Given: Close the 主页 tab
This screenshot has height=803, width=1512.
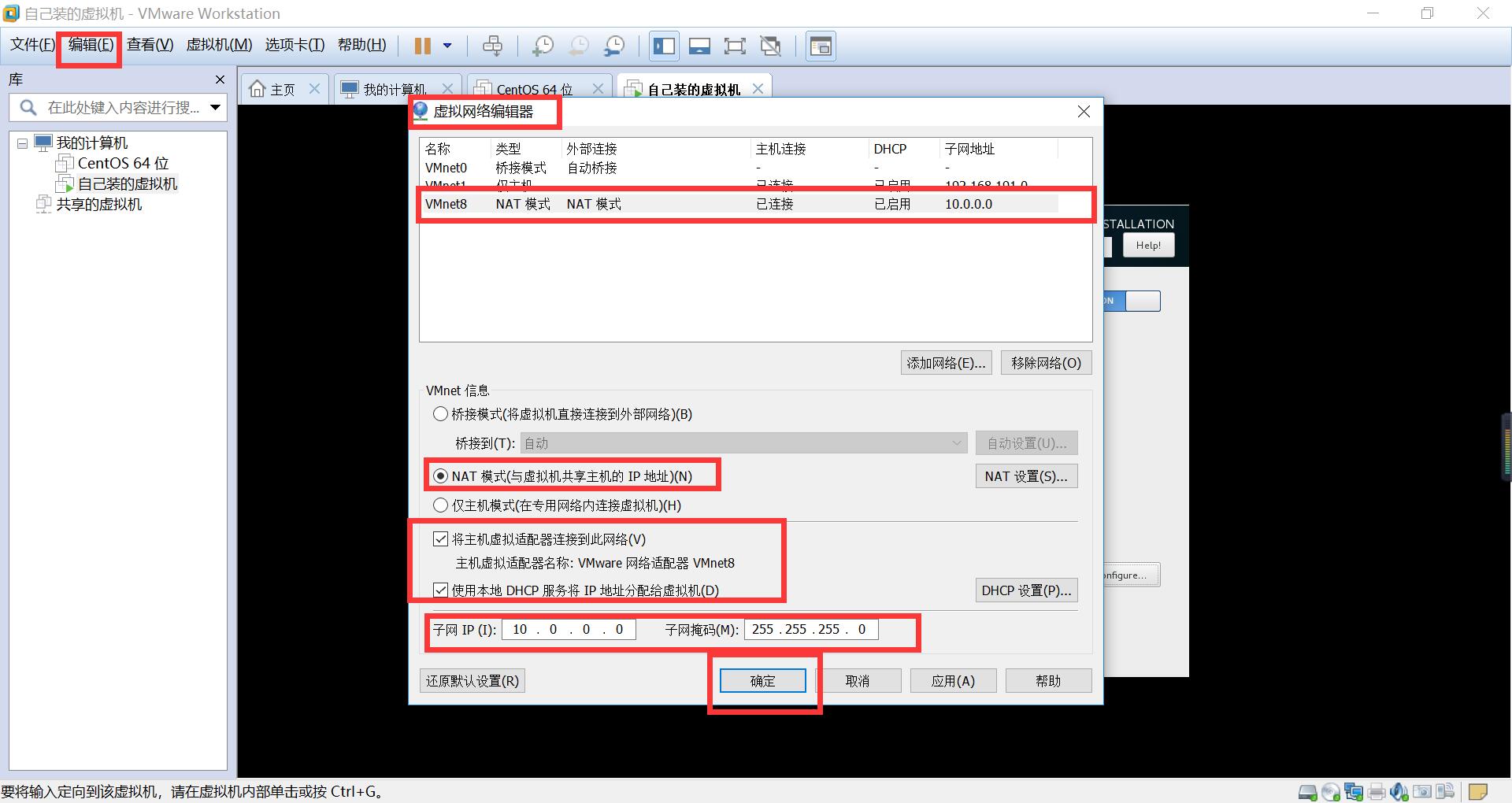Looking at the screenshot, I should (314, 89).
